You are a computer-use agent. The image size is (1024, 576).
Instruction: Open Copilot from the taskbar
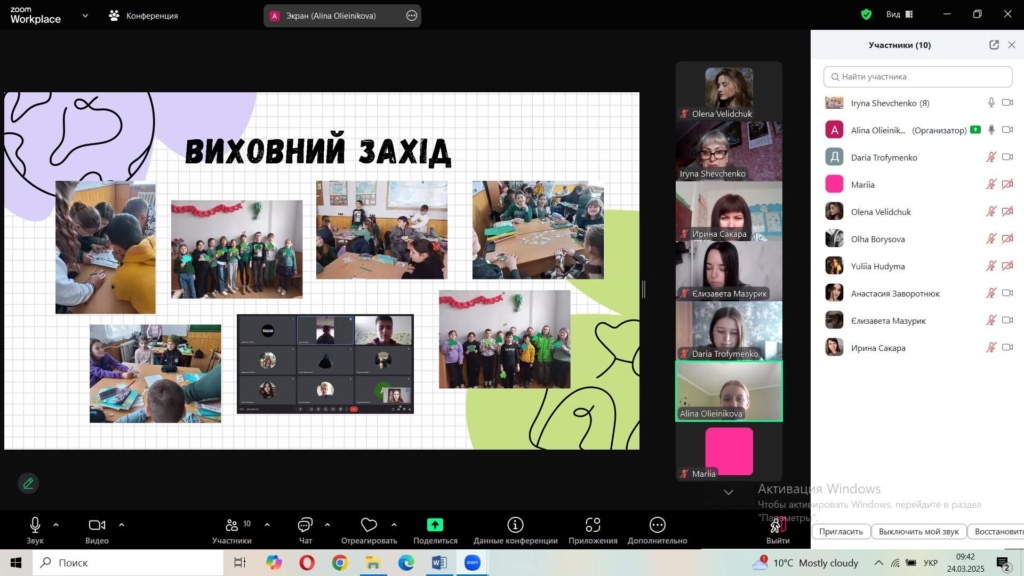274,562
